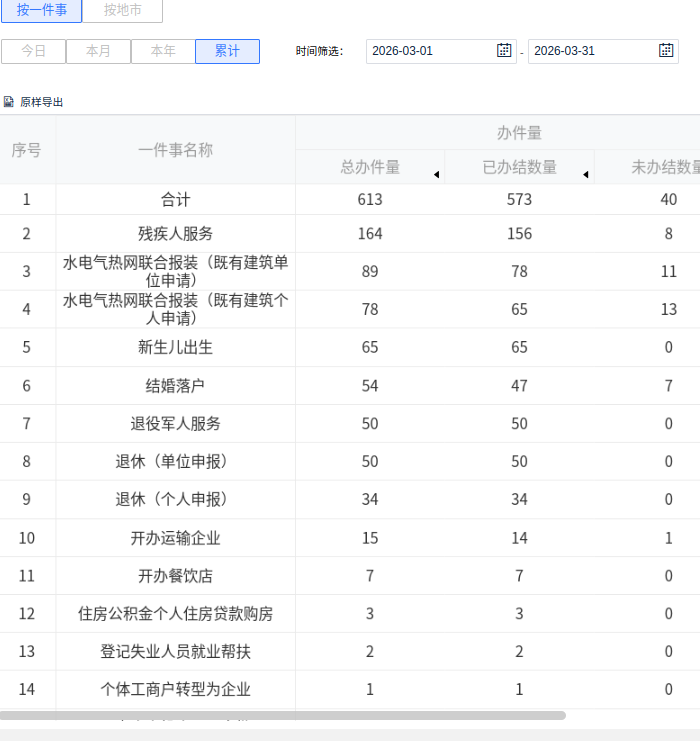Switch to the 按地市 tab
The image size is (700, 741).
click(x=122, y=11)
